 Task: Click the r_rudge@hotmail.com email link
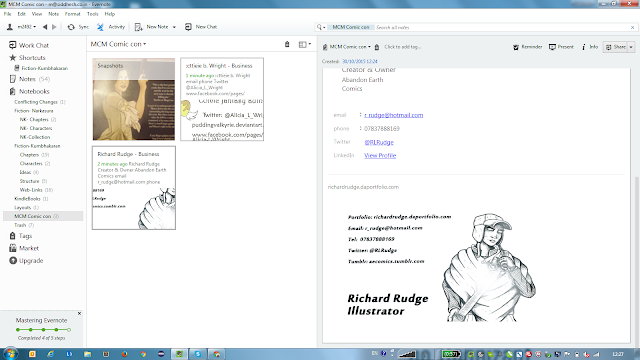point(393,115)
